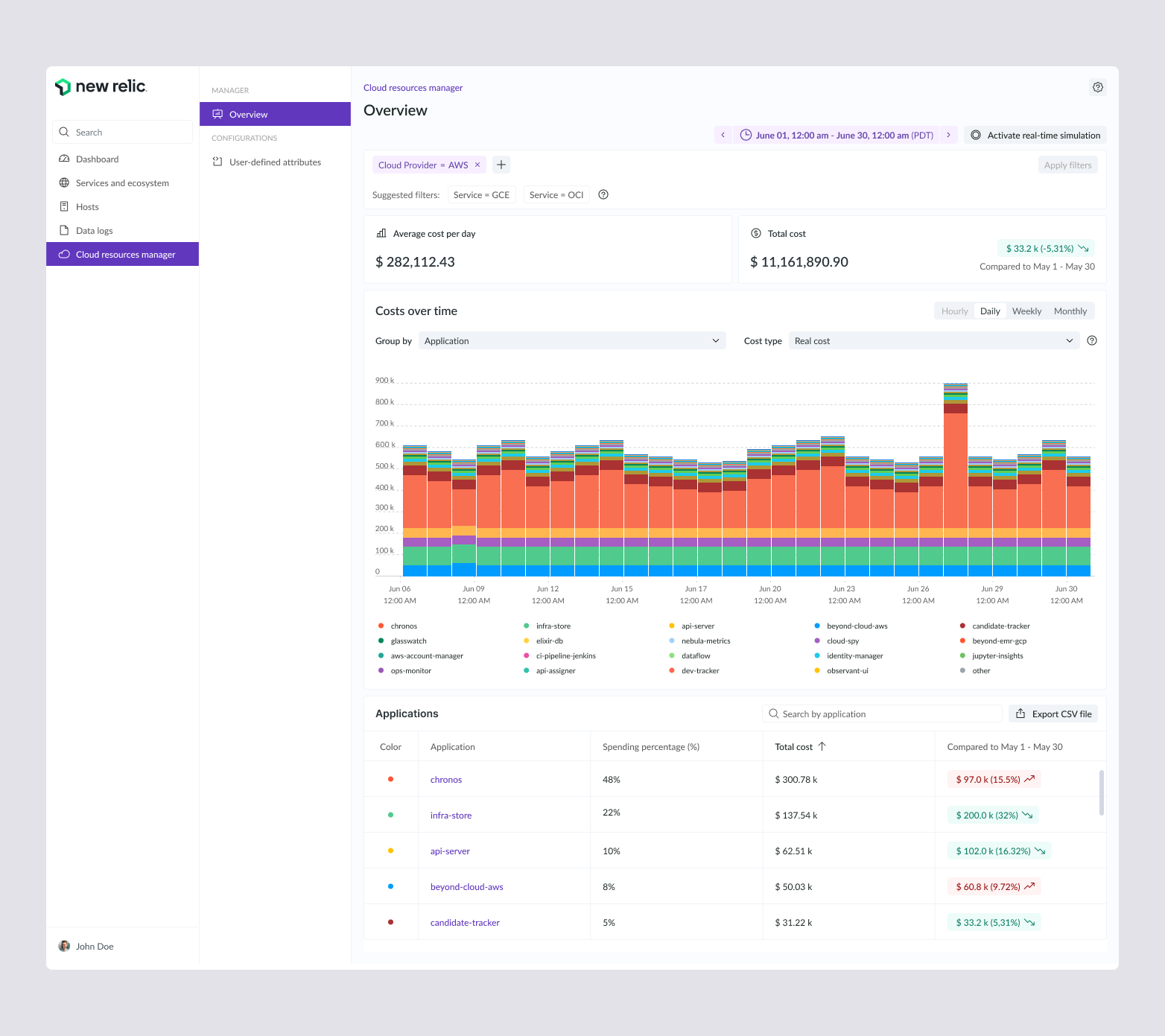1165x1036 pixels.
Task: Activate real-time simulation
Action: pyautogui.click(x=1035, y=135)
